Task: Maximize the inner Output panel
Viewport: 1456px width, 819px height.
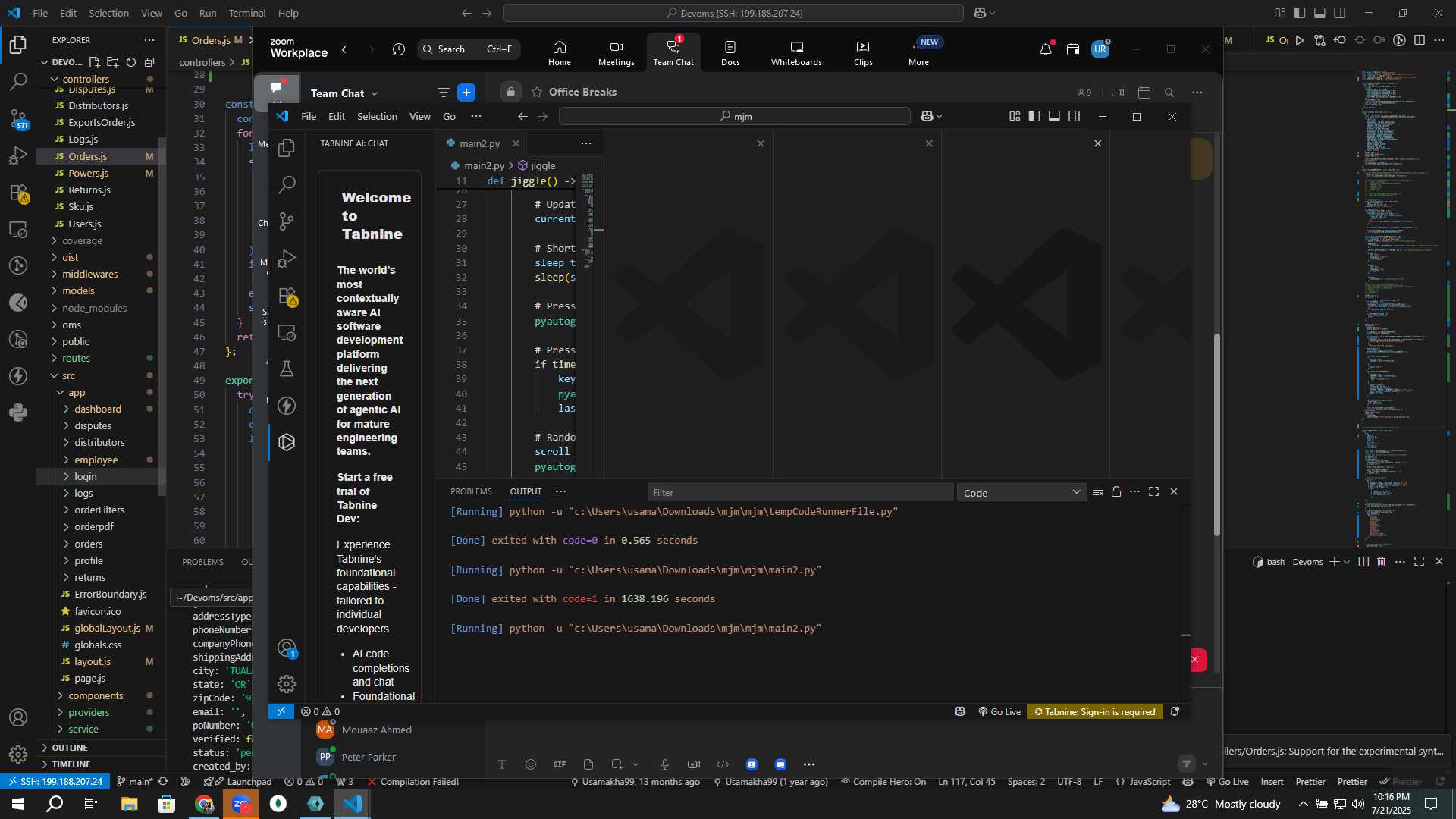Action: (1154, 492)
